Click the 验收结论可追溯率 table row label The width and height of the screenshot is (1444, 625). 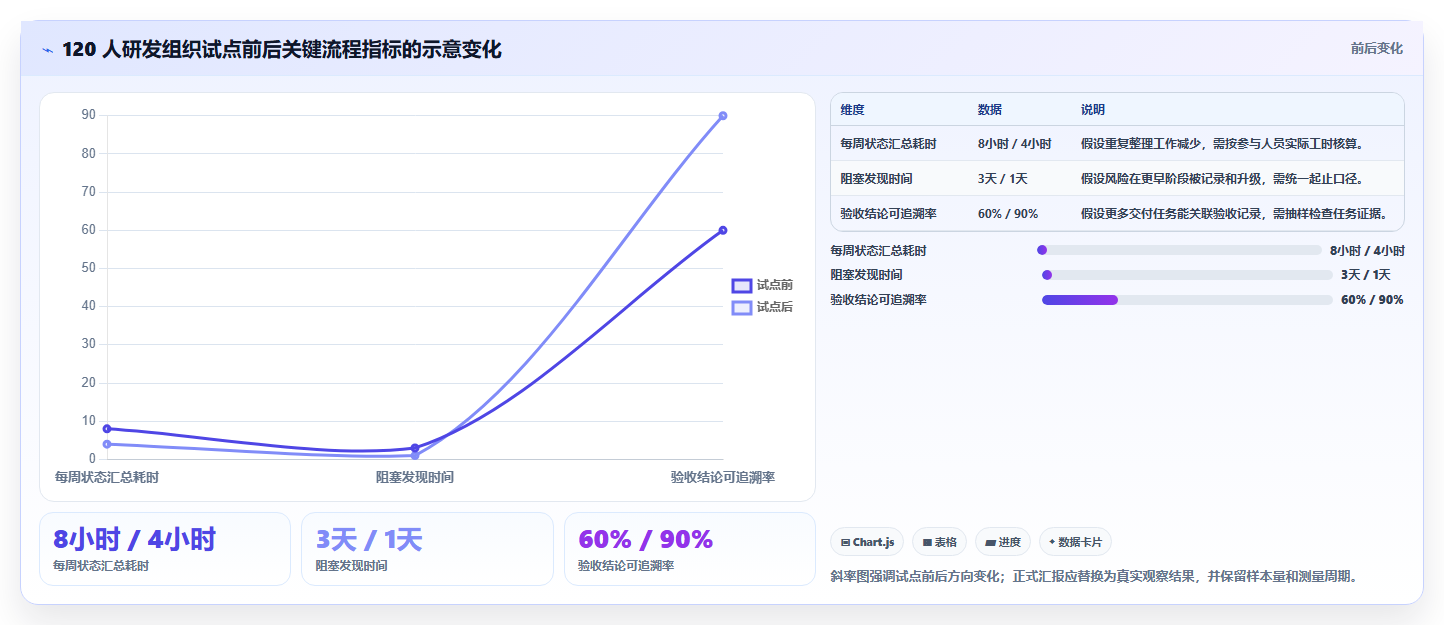(x=888, y=214)
